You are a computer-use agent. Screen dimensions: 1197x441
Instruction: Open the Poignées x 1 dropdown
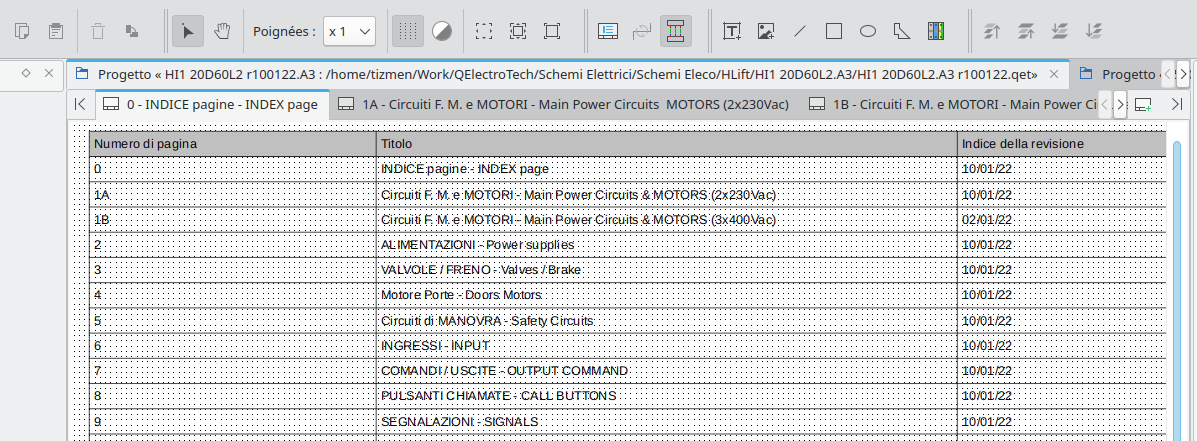click(350, 31)
